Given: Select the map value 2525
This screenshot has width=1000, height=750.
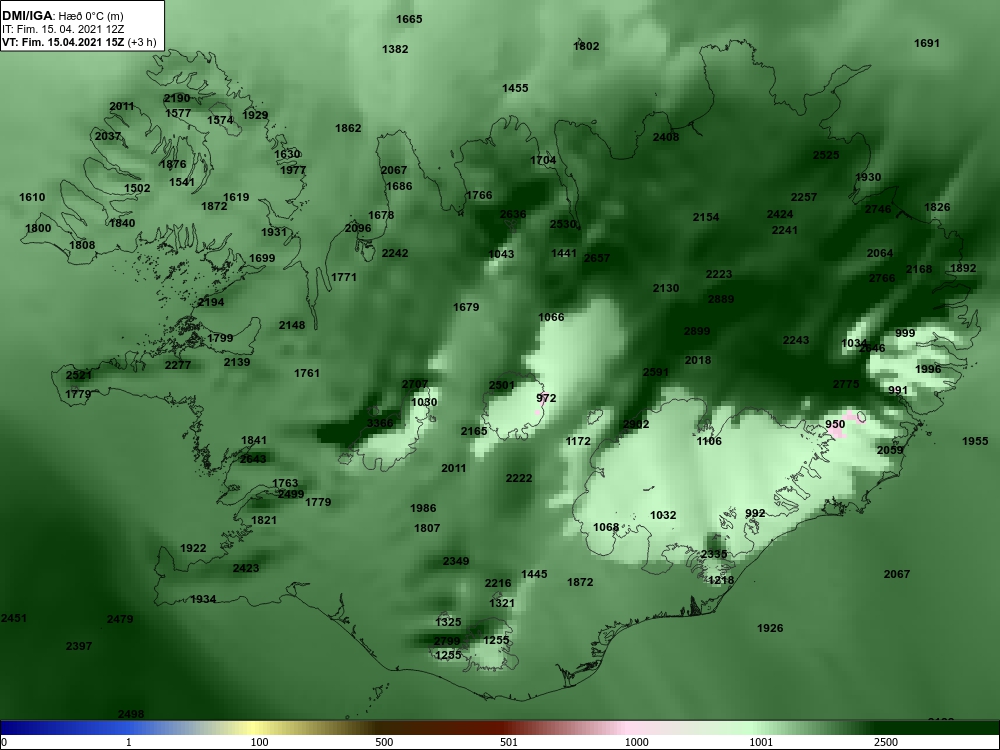Looking at the screenshot, I should (826, 155).
